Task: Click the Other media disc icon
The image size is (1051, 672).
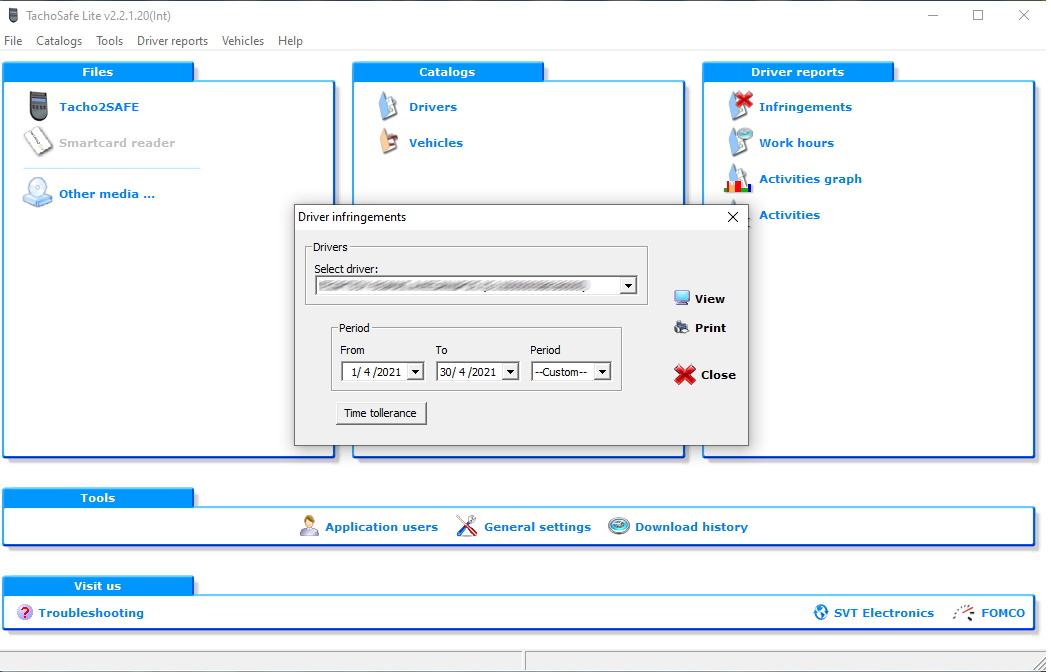Action: tap(37, 193)
